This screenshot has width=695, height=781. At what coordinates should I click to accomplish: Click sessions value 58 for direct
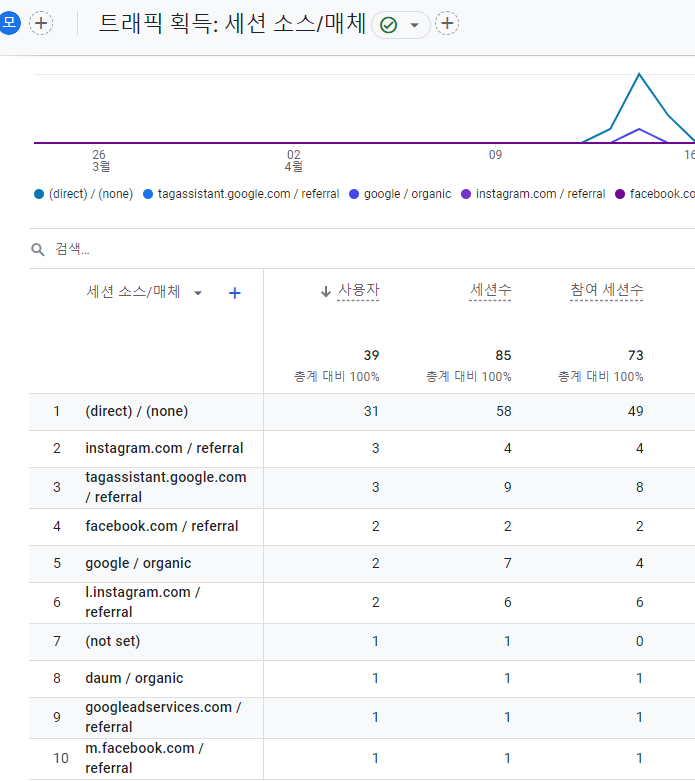click(x=504, y=411)
